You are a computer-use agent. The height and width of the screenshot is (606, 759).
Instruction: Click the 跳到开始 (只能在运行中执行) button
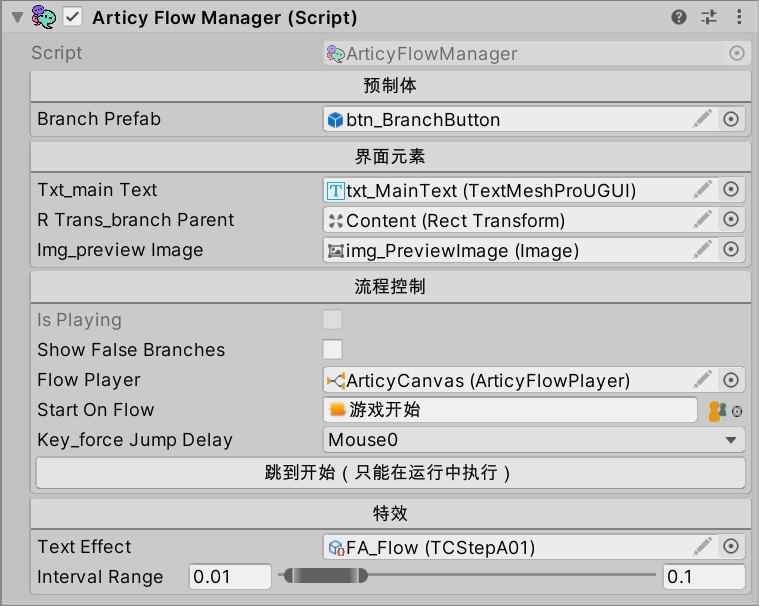pos(390,472)
